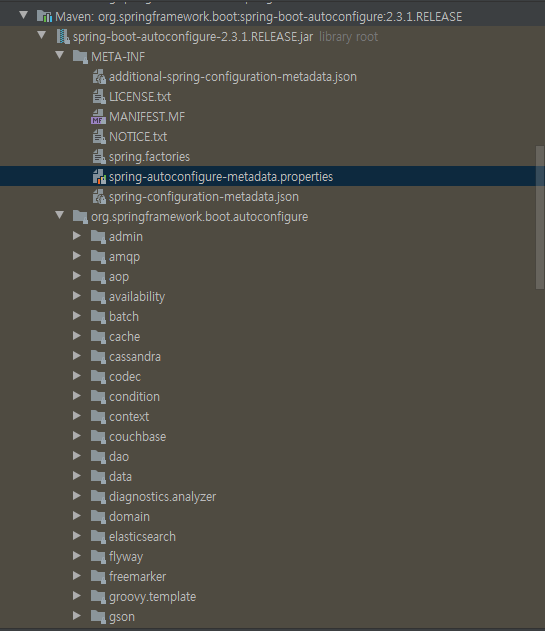The width and height of the screenshot is (545, 631).
Task: Select the MANIFEST.MF file
Action: click(x=147, y=117)
